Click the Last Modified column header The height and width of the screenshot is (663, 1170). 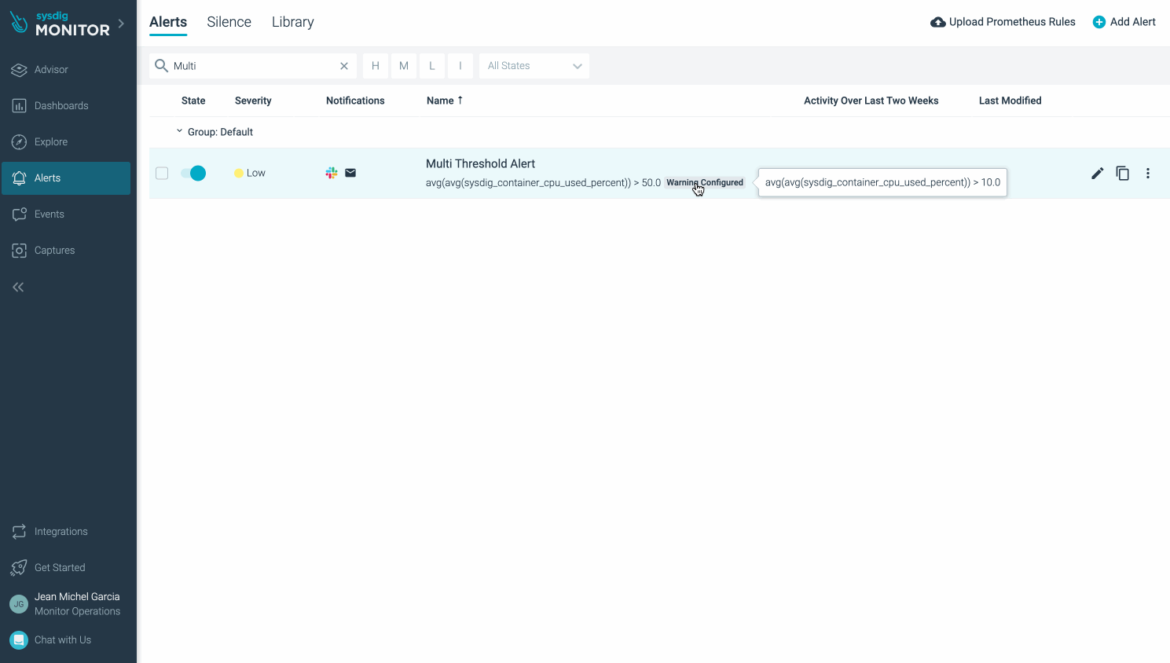coord(1010,101)
